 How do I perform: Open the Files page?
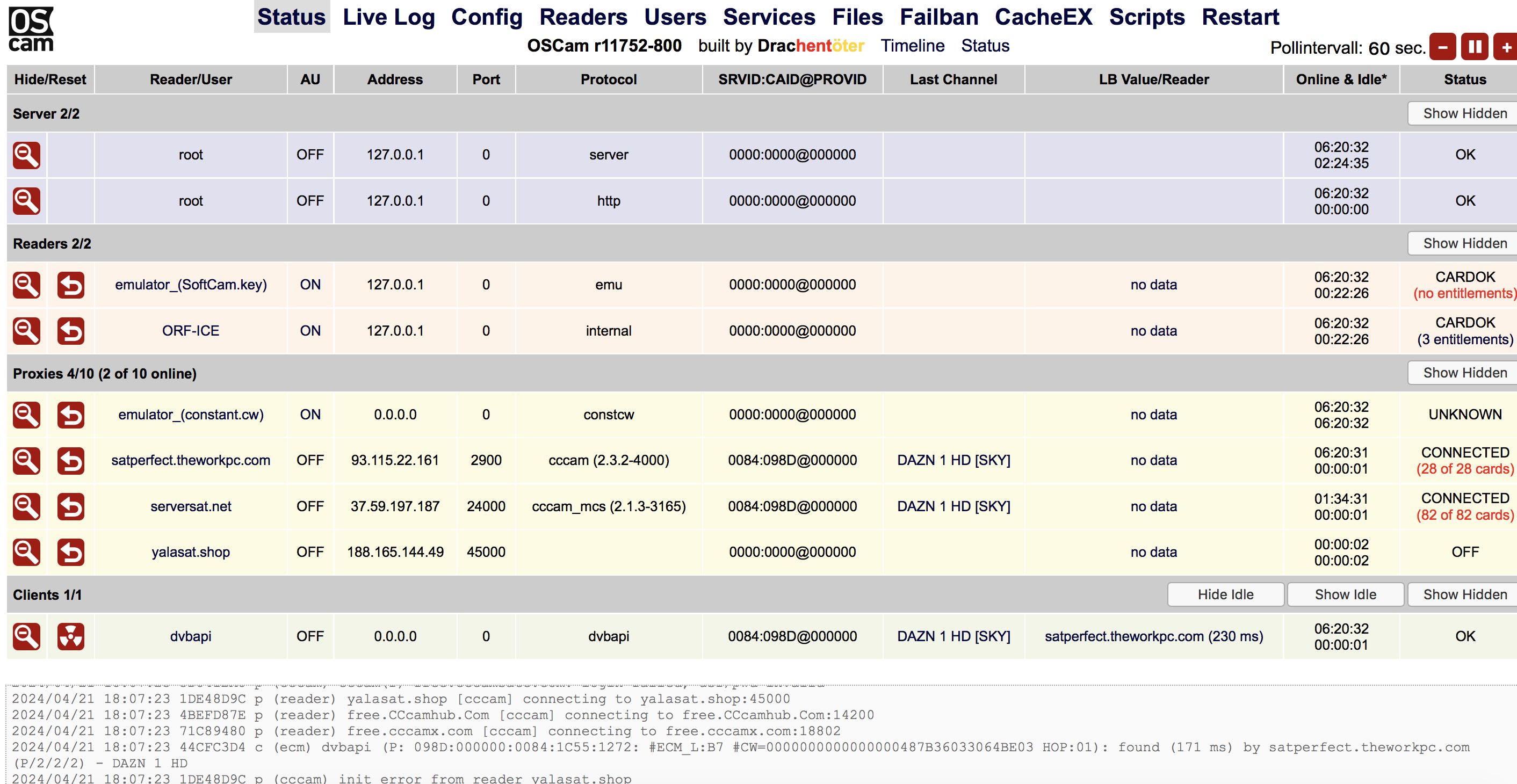pos(857,17)
